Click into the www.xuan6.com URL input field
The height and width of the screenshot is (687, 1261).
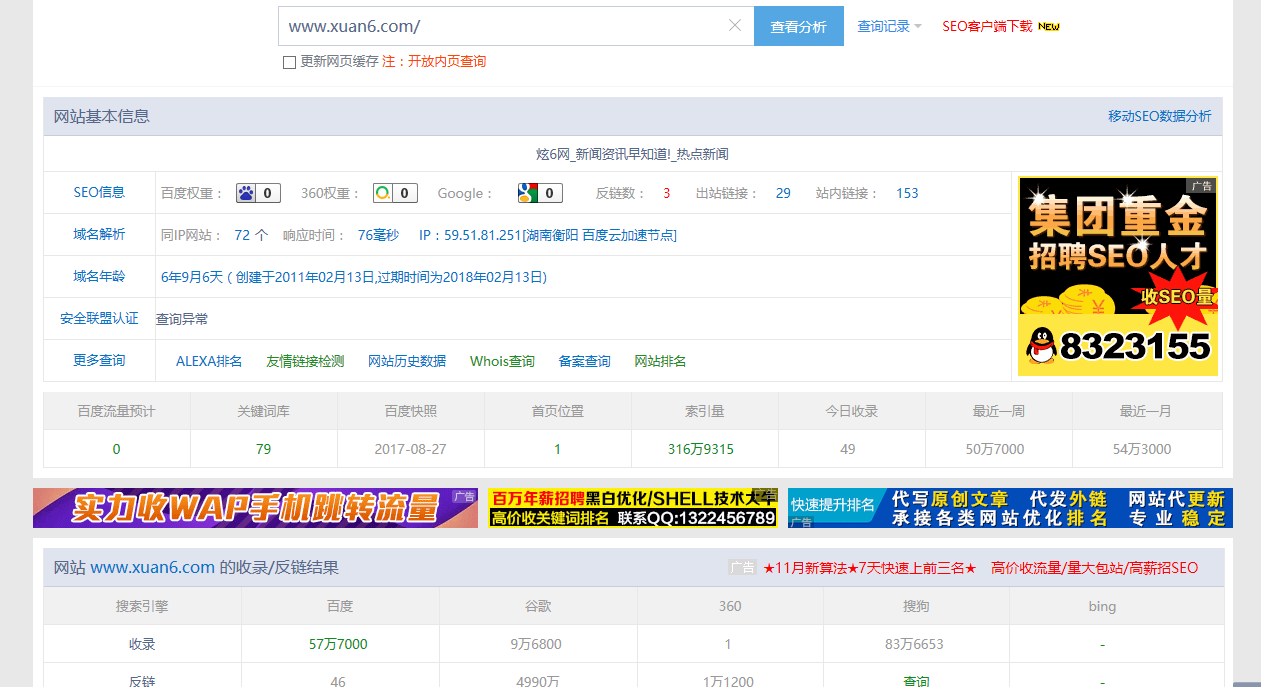coord(500,26)
